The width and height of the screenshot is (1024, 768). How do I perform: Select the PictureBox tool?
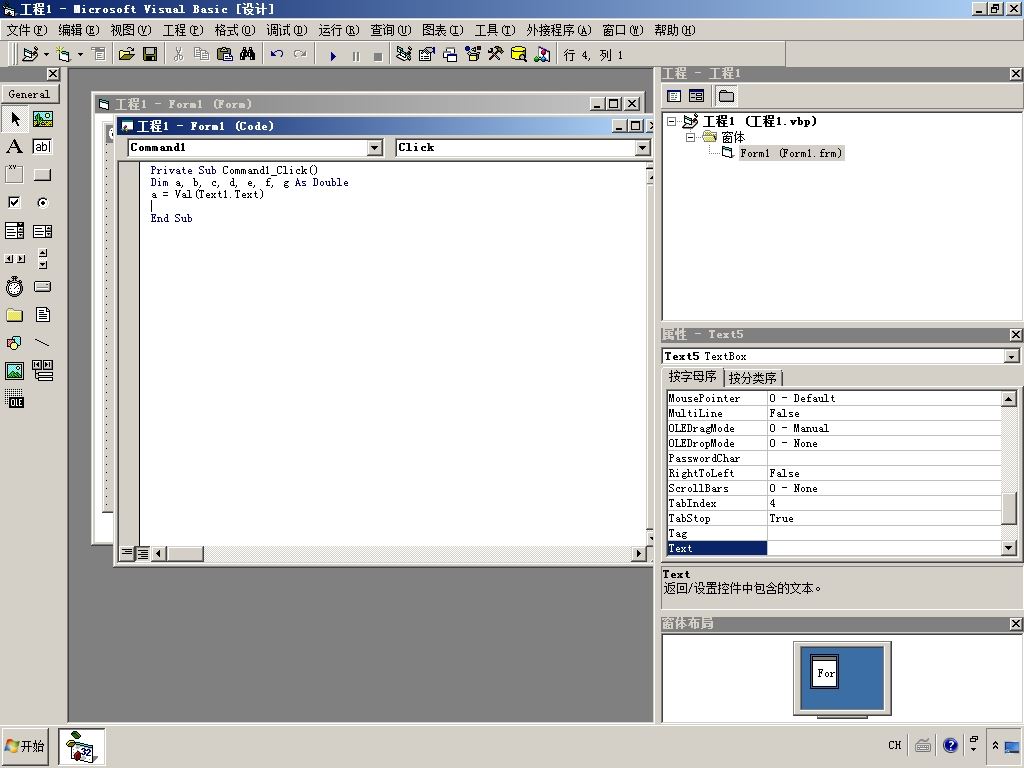pos(42,119)
